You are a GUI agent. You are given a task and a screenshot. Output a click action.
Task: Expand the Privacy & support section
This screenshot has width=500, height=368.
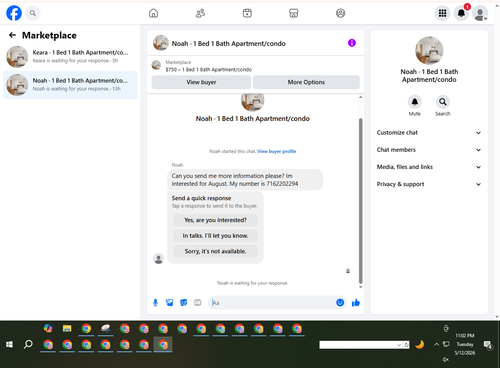[x=429, y=184]
